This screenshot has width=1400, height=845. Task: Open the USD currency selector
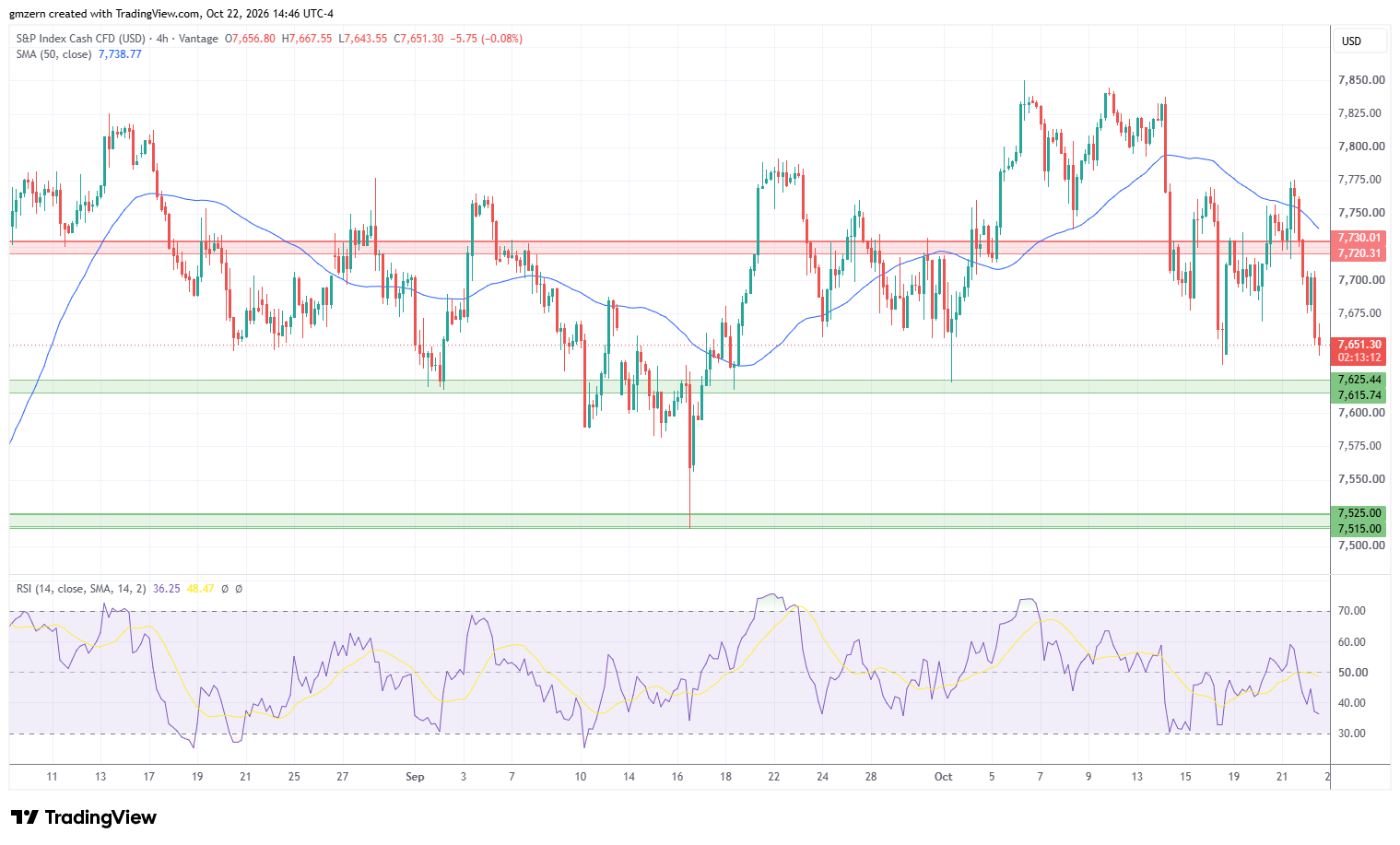pyautogui.click(x=1360, y=41)
